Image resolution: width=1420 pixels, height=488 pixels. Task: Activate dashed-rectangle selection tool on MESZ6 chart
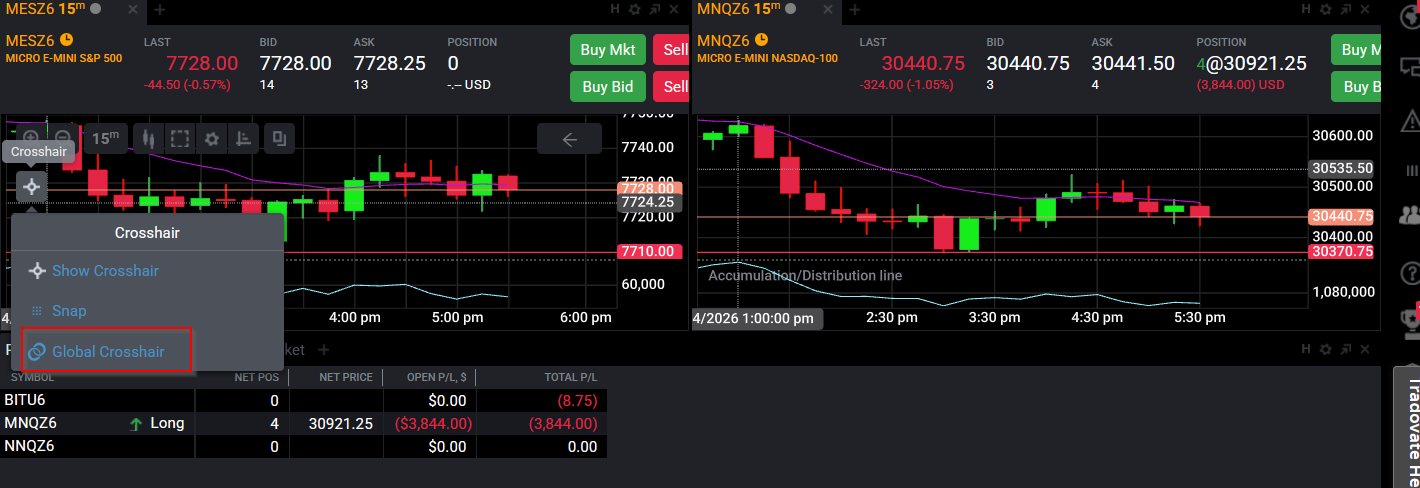[x=179, y=138]
